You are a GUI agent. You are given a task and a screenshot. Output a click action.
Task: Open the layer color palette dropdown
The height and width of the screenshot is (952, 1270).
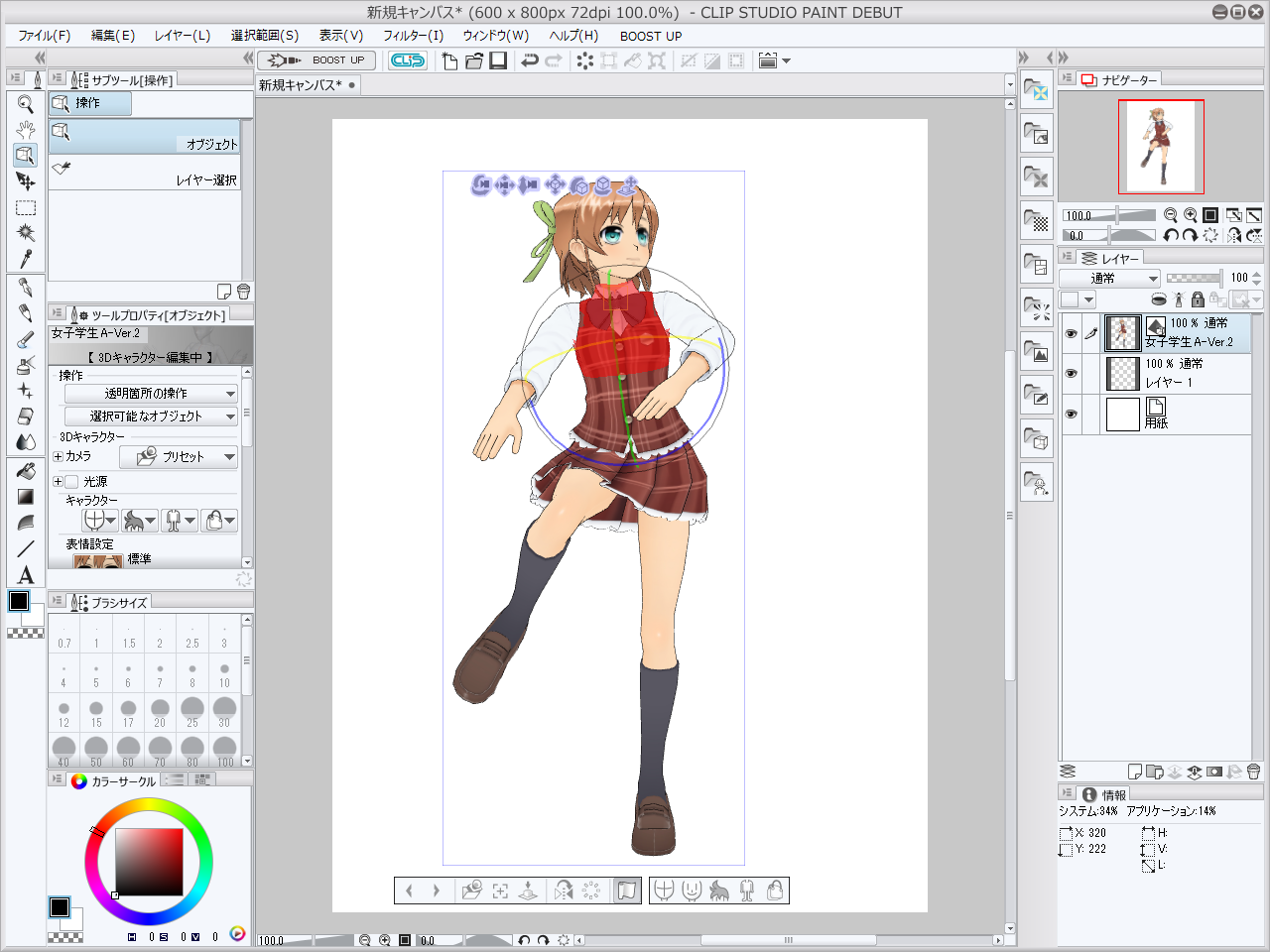pos(1078,299)
